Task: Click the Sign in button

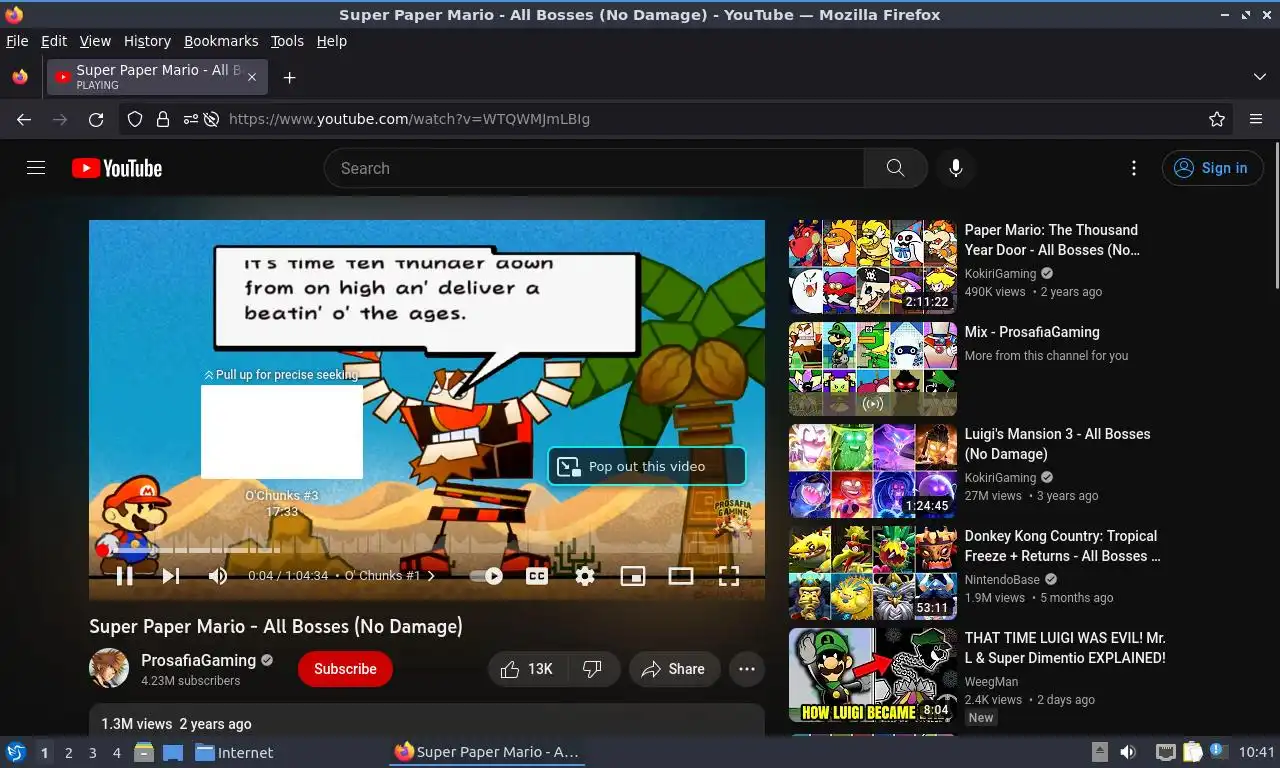Action: 1212,168
